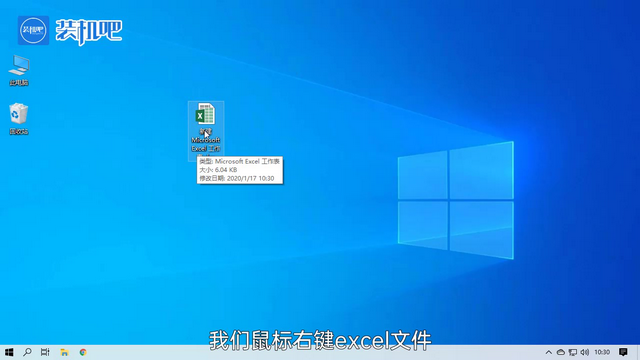Open the Action Center notifications icon

click(623, 352)
